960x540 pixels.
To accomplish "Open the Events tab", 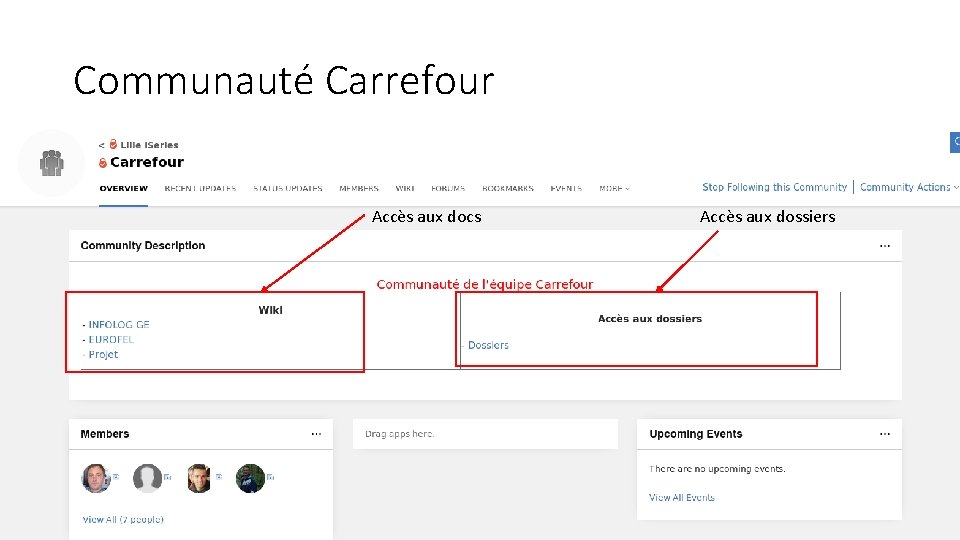I will click(566, 189).
